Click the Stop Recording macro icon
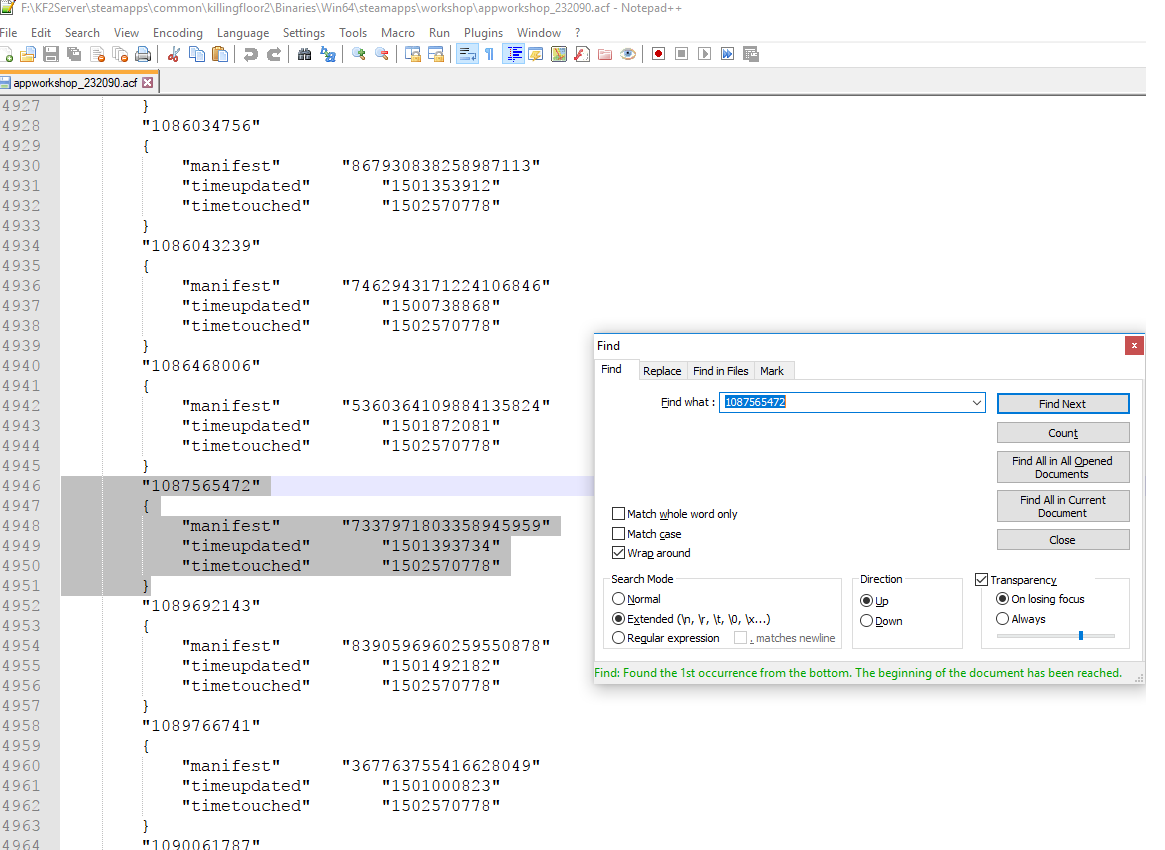The image size is (1165, 850). pos(681,54)
